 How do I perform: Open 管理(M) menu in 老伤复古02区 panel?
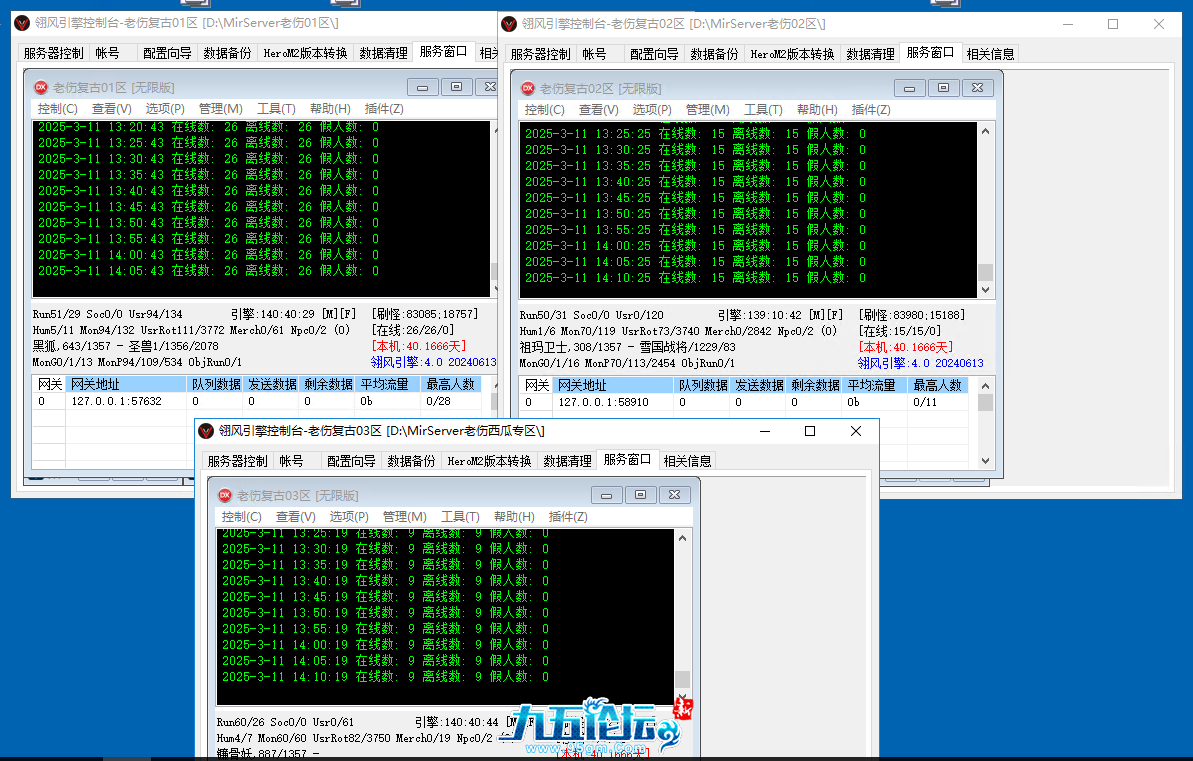click(x=708, y=110)
